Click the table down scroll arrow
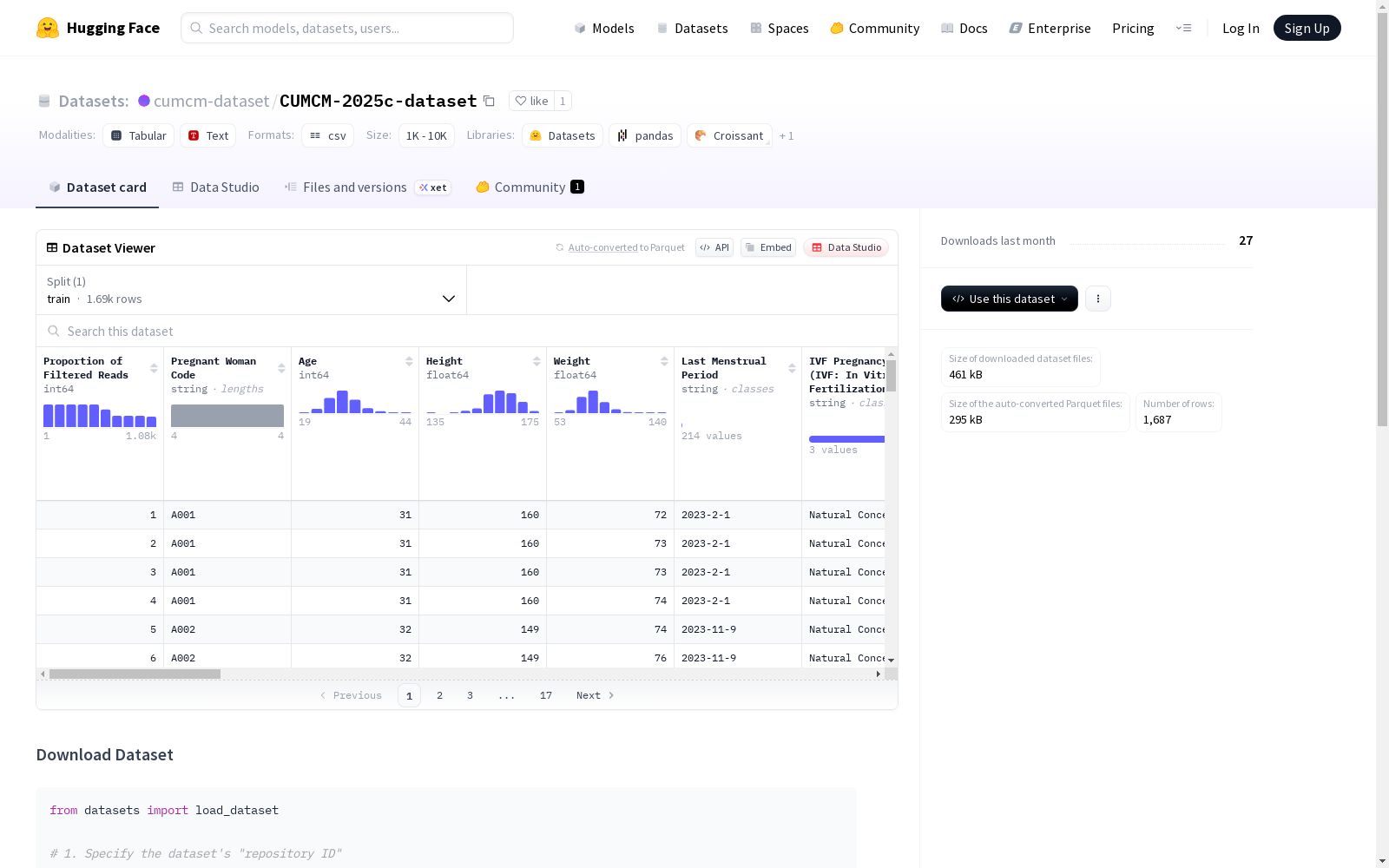 pos(891,661)
